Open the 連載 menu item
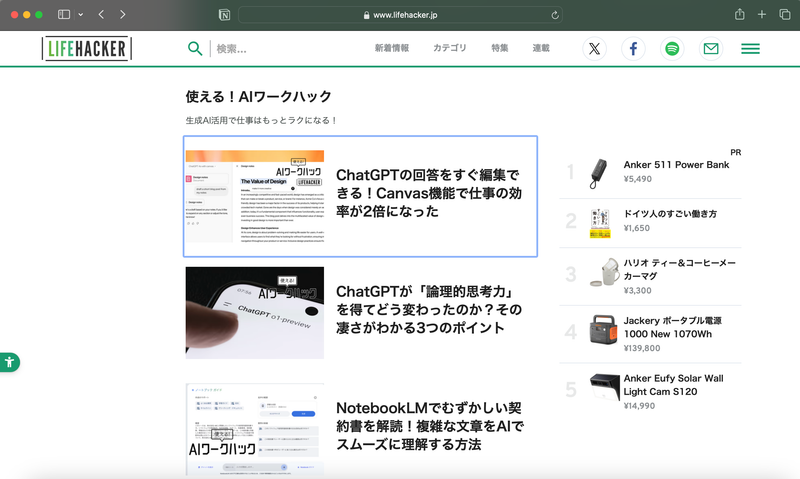 (x=541, y=48)
